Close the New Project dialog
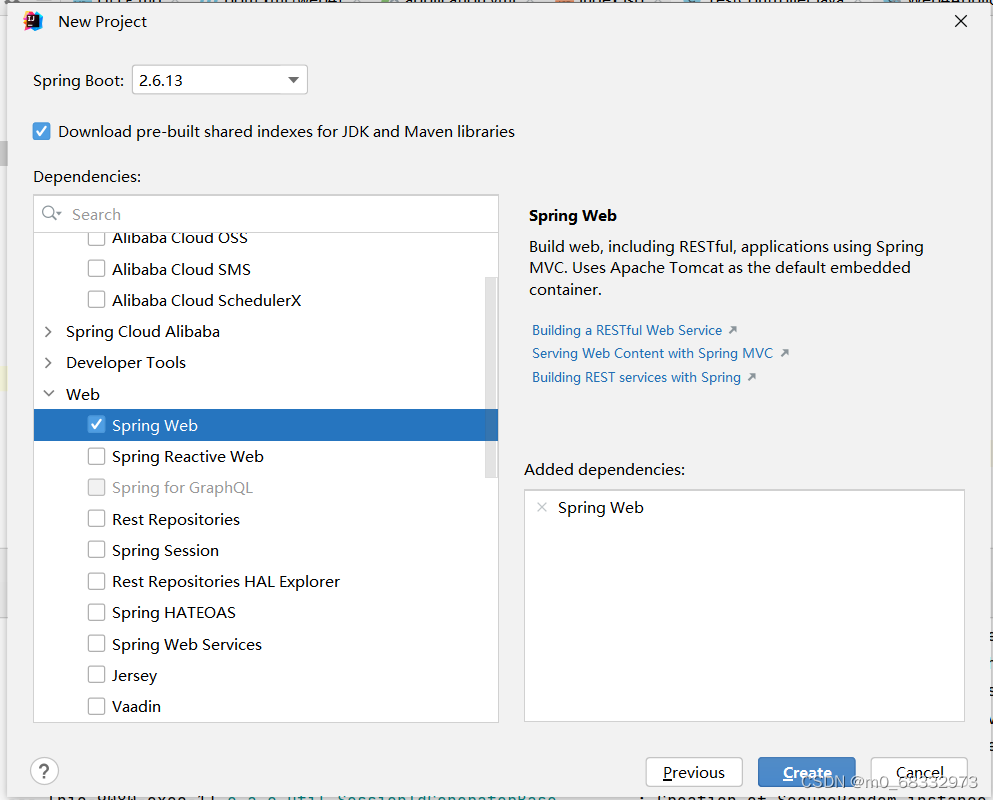This screenshot has width=993, height=800. coord(961,22)
